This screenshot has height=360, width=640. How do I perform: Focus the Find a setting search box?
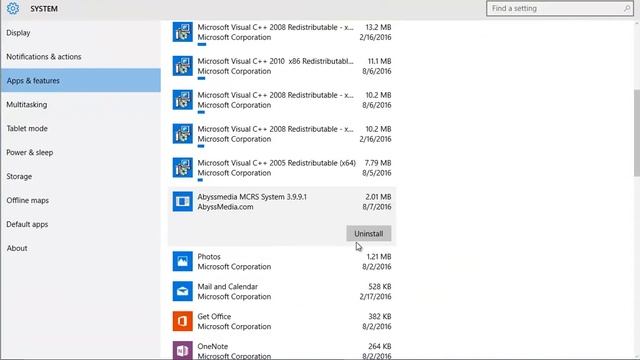(x=560, y=9)
